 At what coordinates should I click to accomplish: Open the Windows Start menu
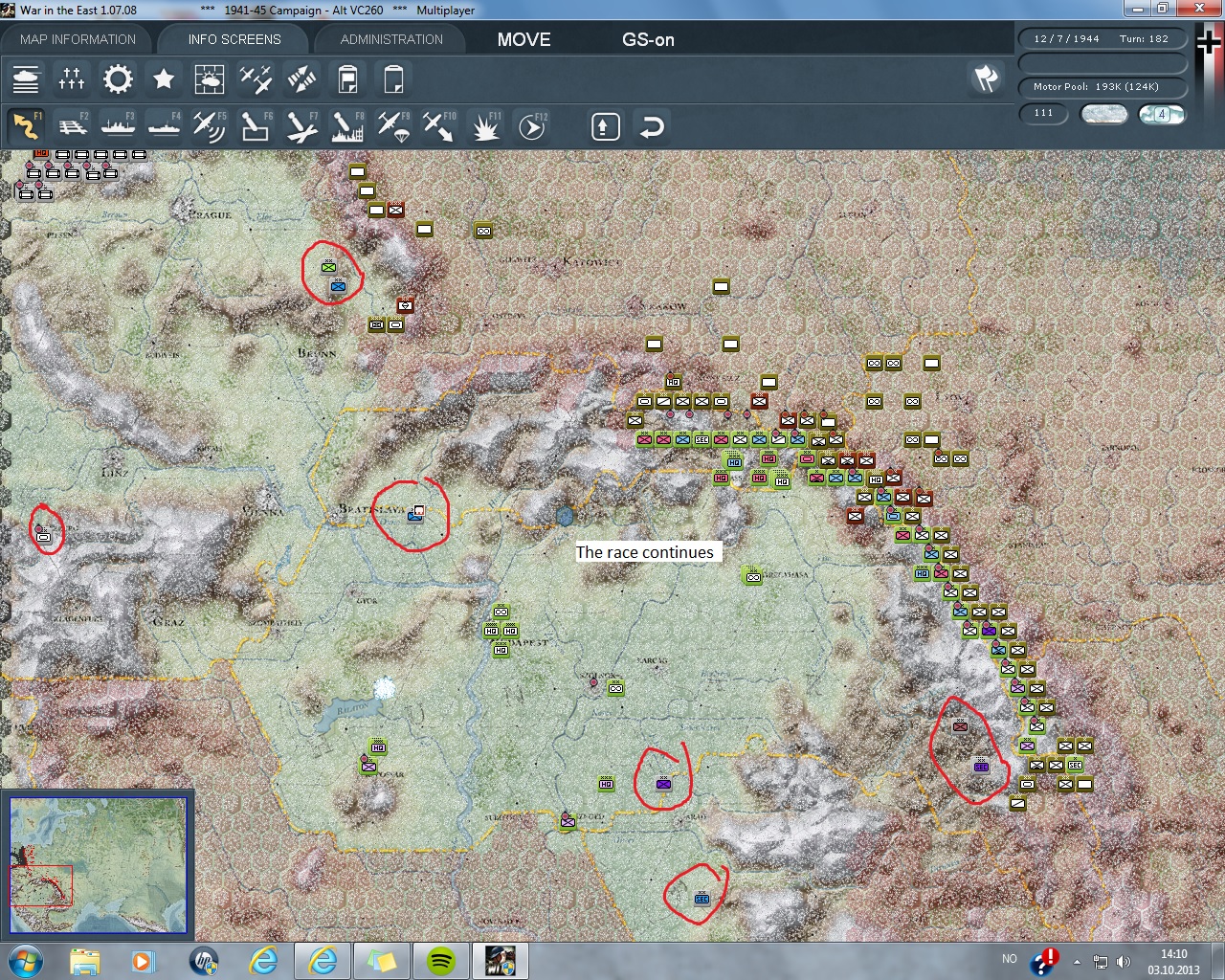26,961
